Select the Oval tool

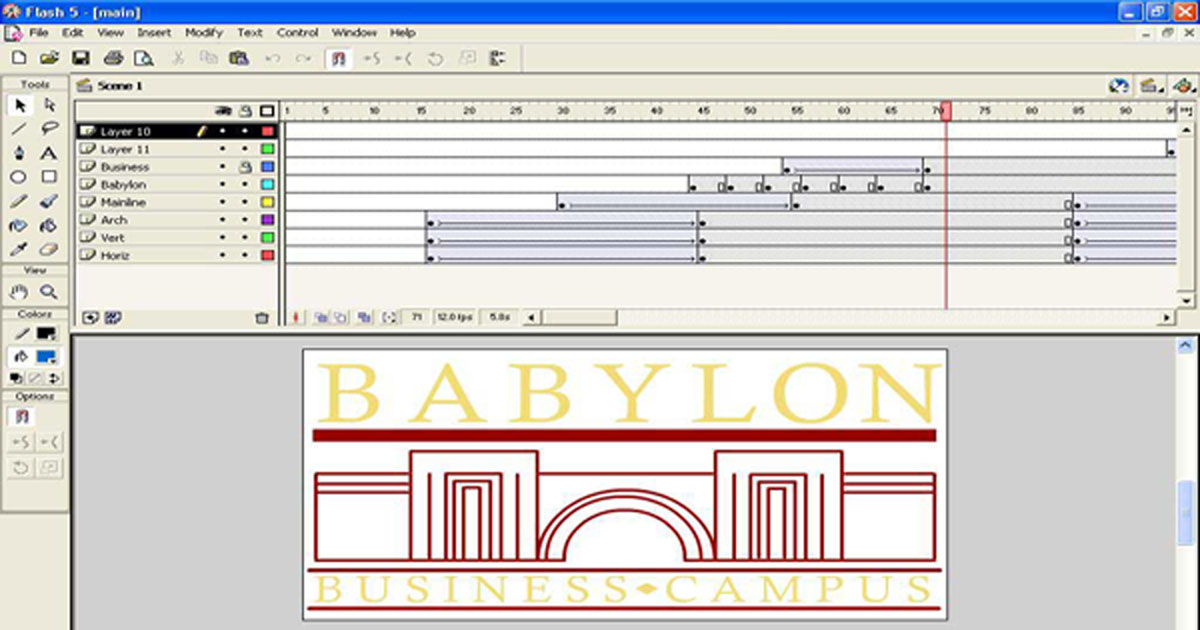(x=19, y=177)
